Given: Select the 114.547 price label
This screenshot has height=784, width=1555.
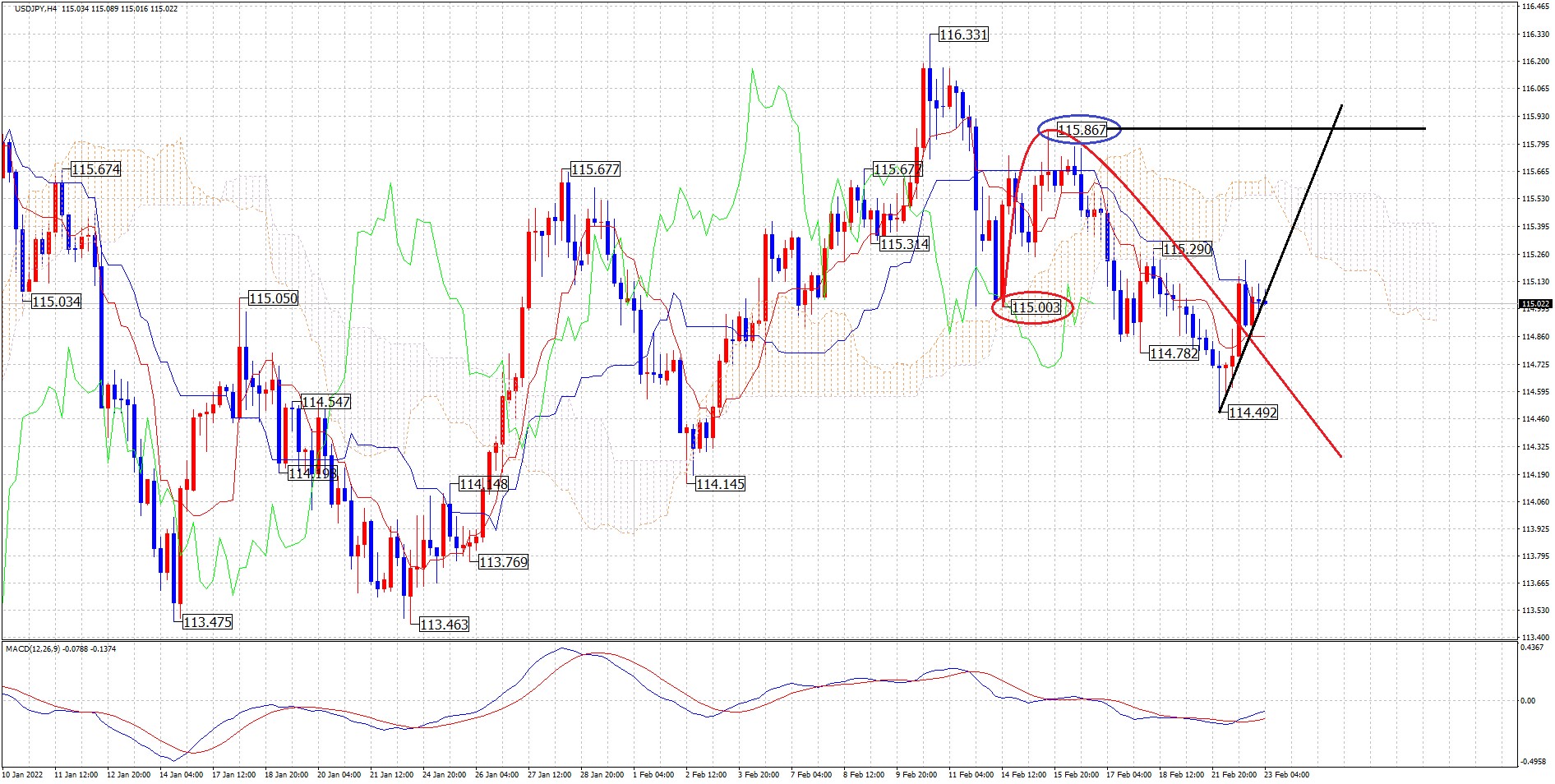Looking at the screenshot, I should [325, 402].
